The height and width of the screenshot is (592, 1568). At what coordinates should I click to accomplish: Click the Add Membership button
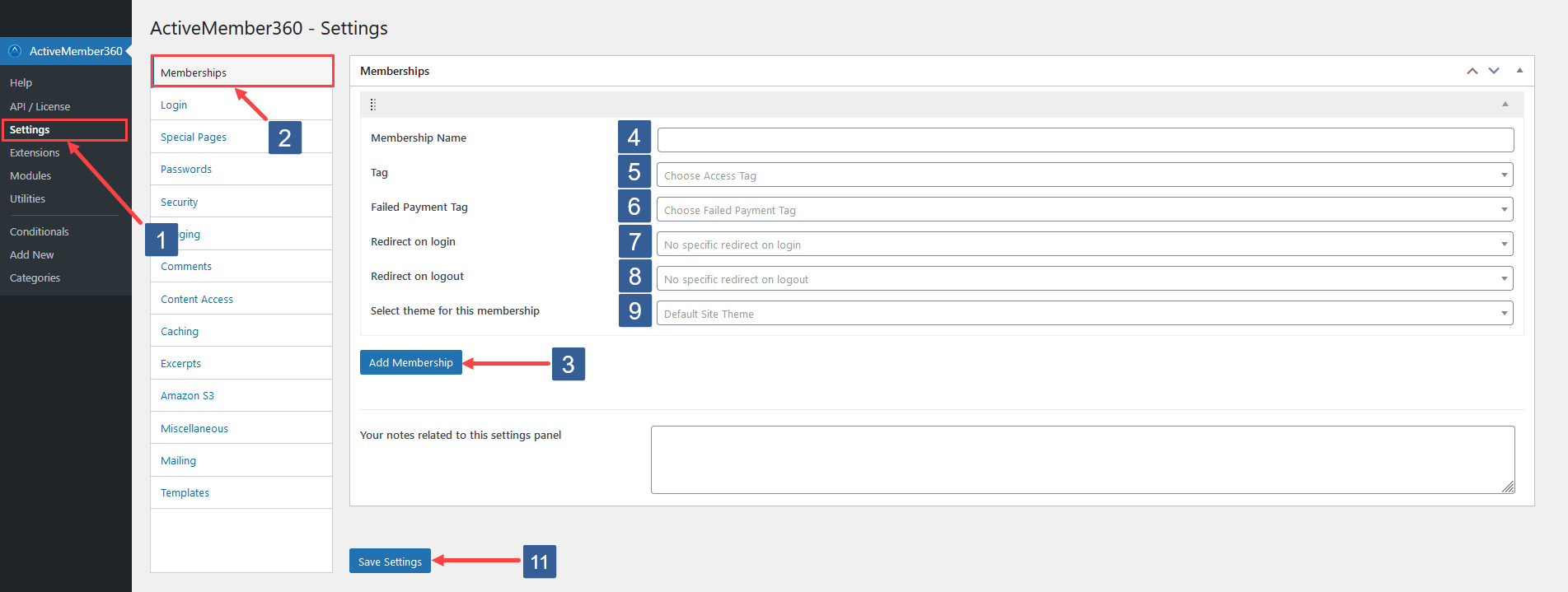pos(411,362)
